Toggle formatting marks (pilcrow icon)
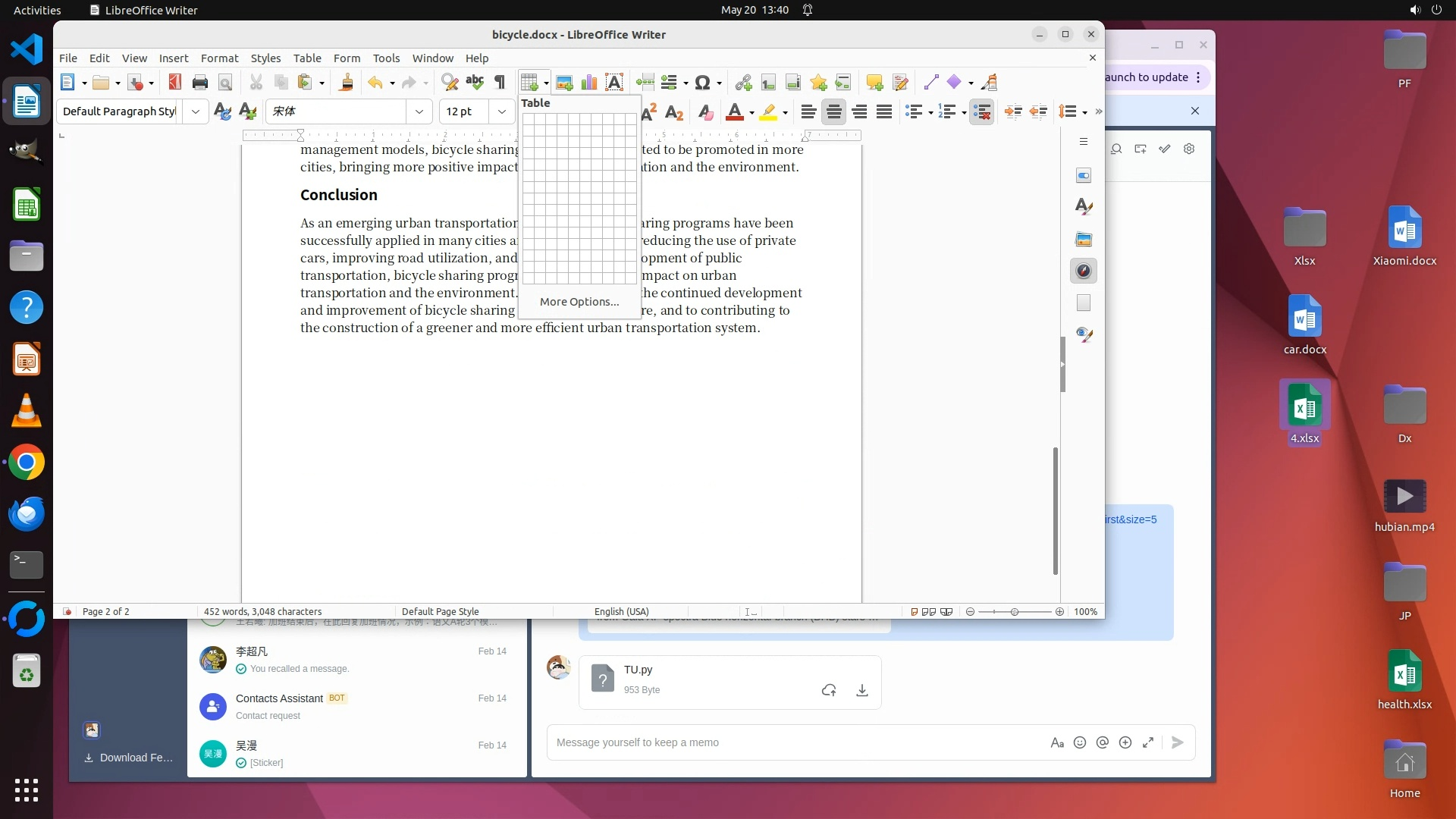This screenshot has height=819, width=1456. click(x=500, y=82)
